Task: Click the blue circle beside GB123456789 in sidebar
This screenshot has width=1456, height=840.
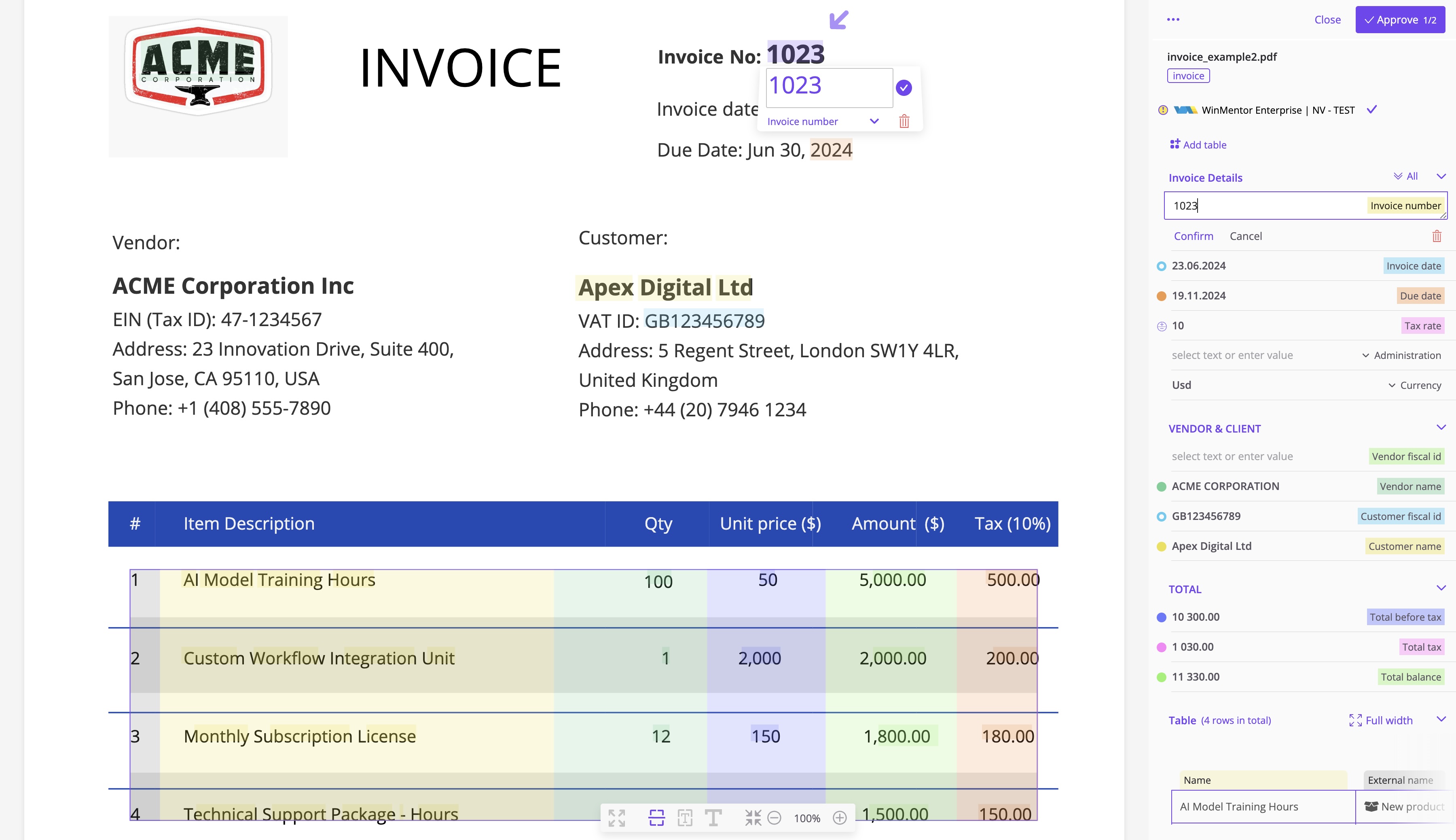Action: click(x=1161, y=516)
